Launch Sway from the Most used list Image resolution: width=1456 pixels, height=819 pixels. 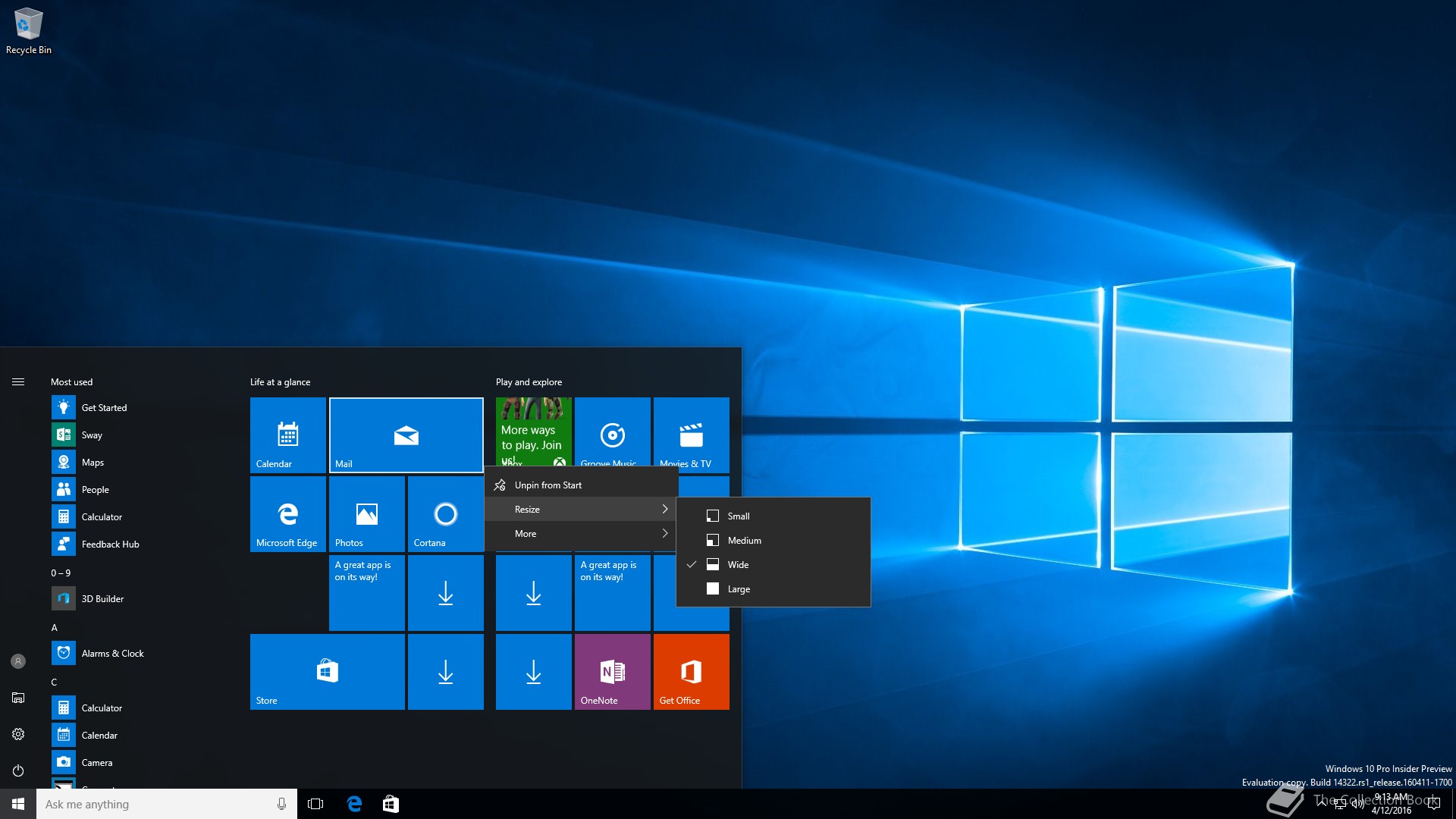coord(139,435)
